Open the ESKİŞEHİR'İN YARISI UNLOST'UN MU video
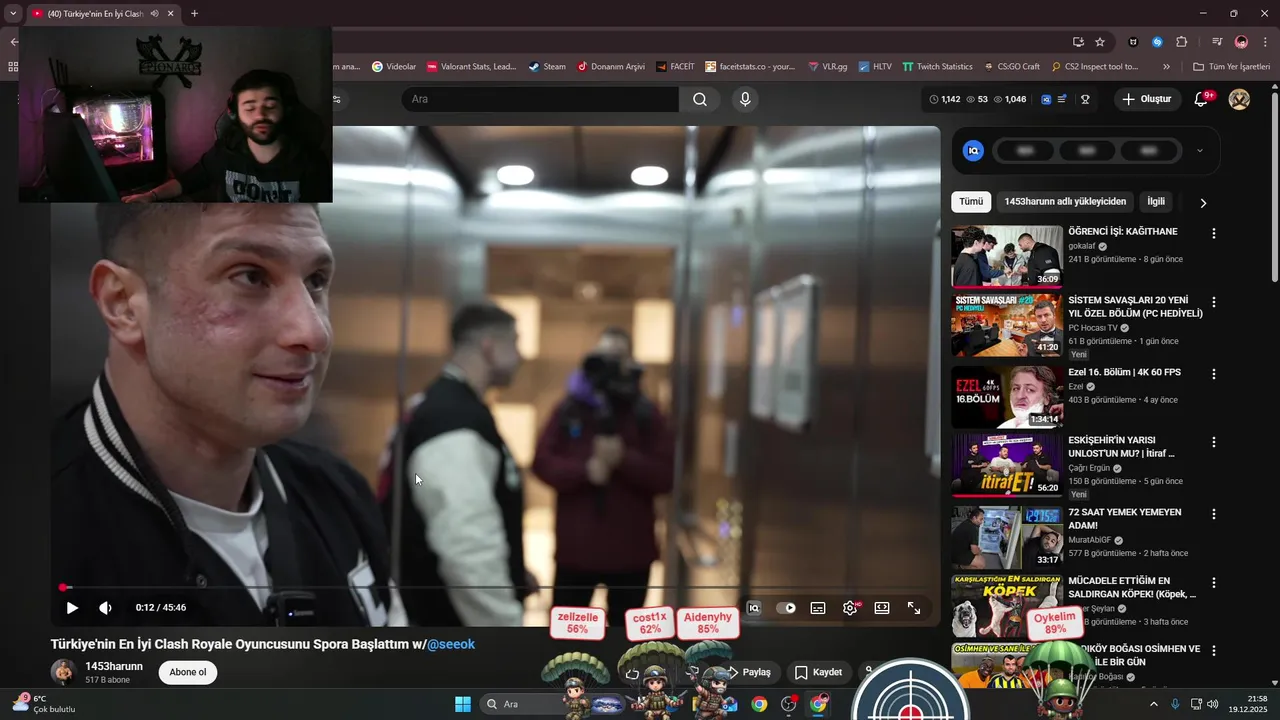This screenshot has width=1280, height=720. 1121,446
